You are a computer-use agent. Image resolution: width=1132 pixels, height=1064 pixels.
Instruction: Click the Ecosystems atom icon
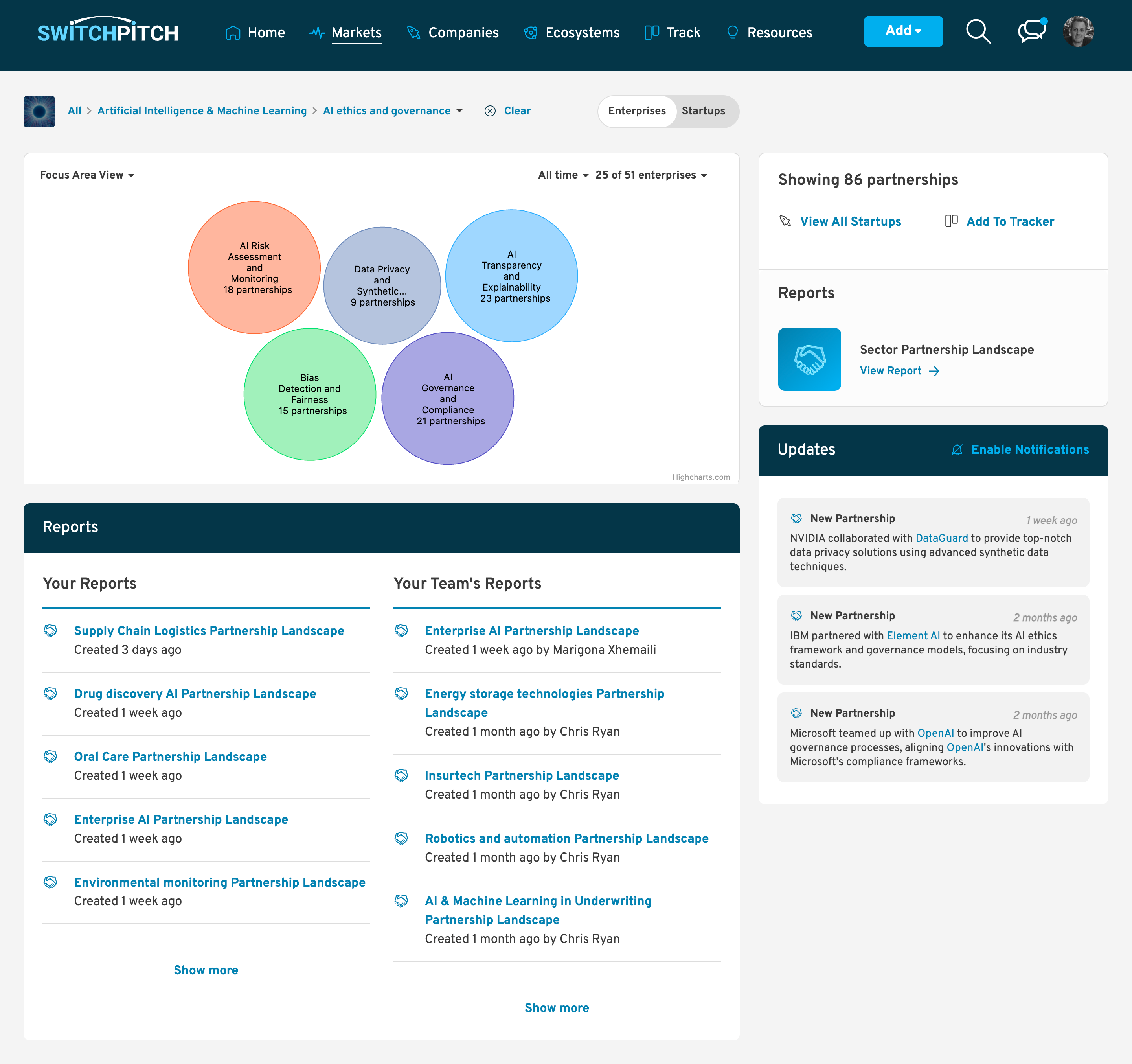(x=531, y=33)
